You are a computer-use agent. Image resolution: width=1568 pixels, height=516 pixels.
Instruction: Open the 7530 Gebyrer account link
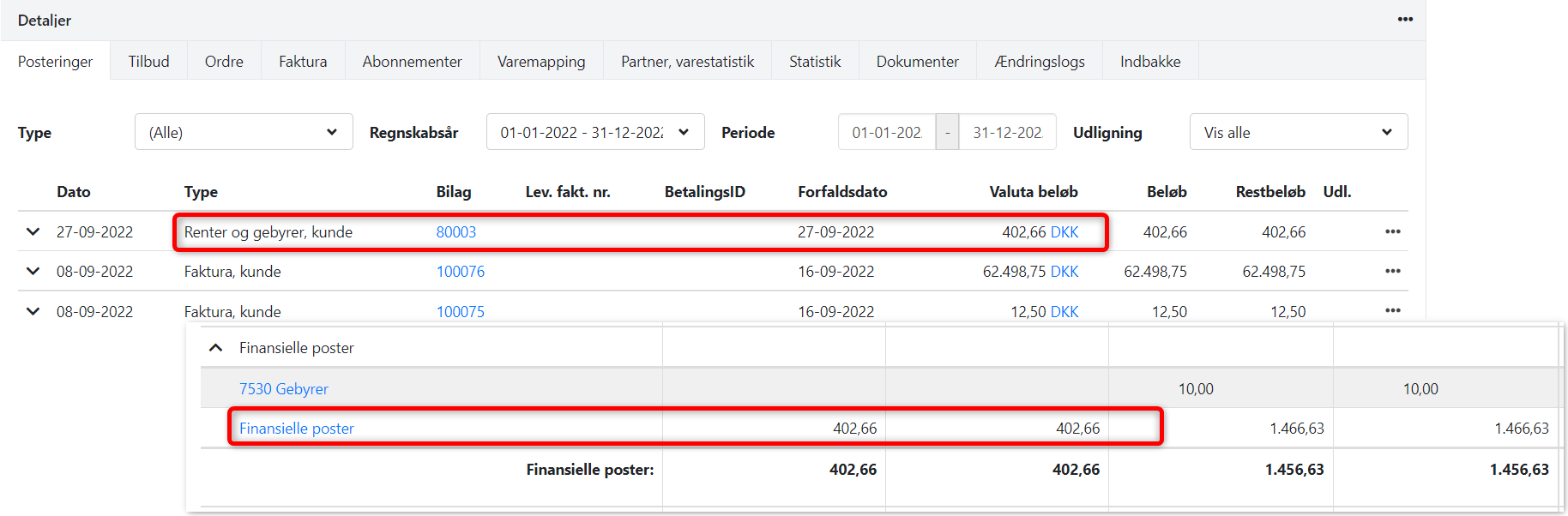[284, 389]
